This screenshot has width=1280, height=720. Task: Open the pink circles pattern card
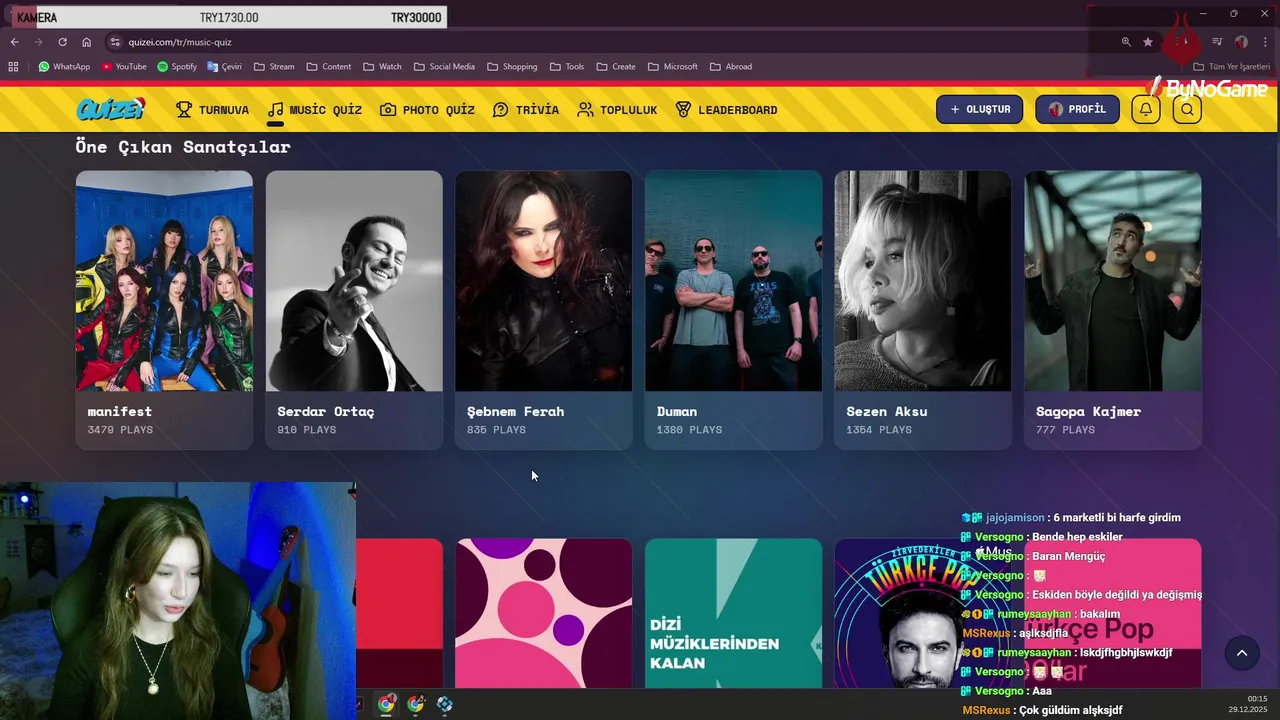pos(543,613)
